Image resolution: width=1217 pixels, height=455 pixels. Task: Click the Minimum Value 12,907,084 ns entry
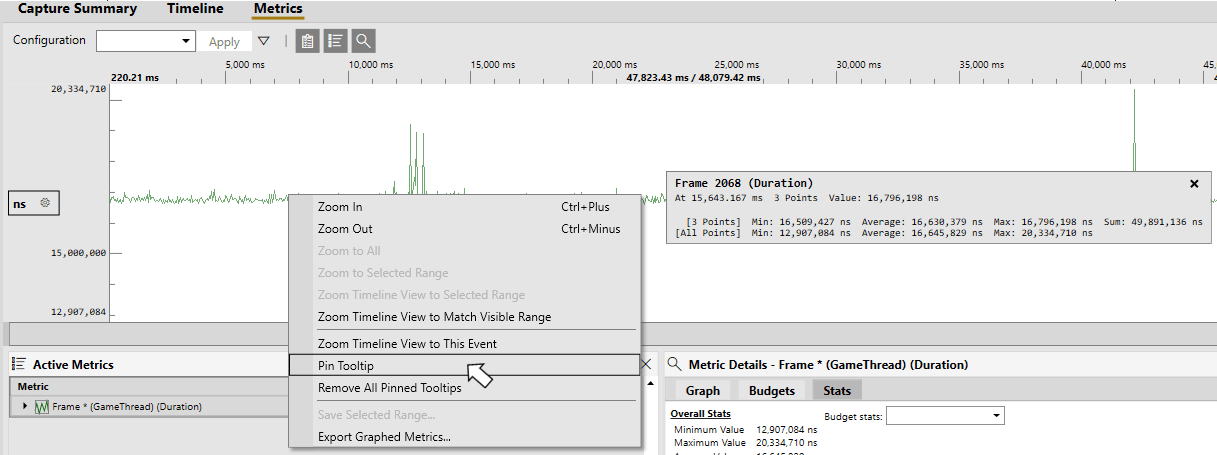(745, 429)
